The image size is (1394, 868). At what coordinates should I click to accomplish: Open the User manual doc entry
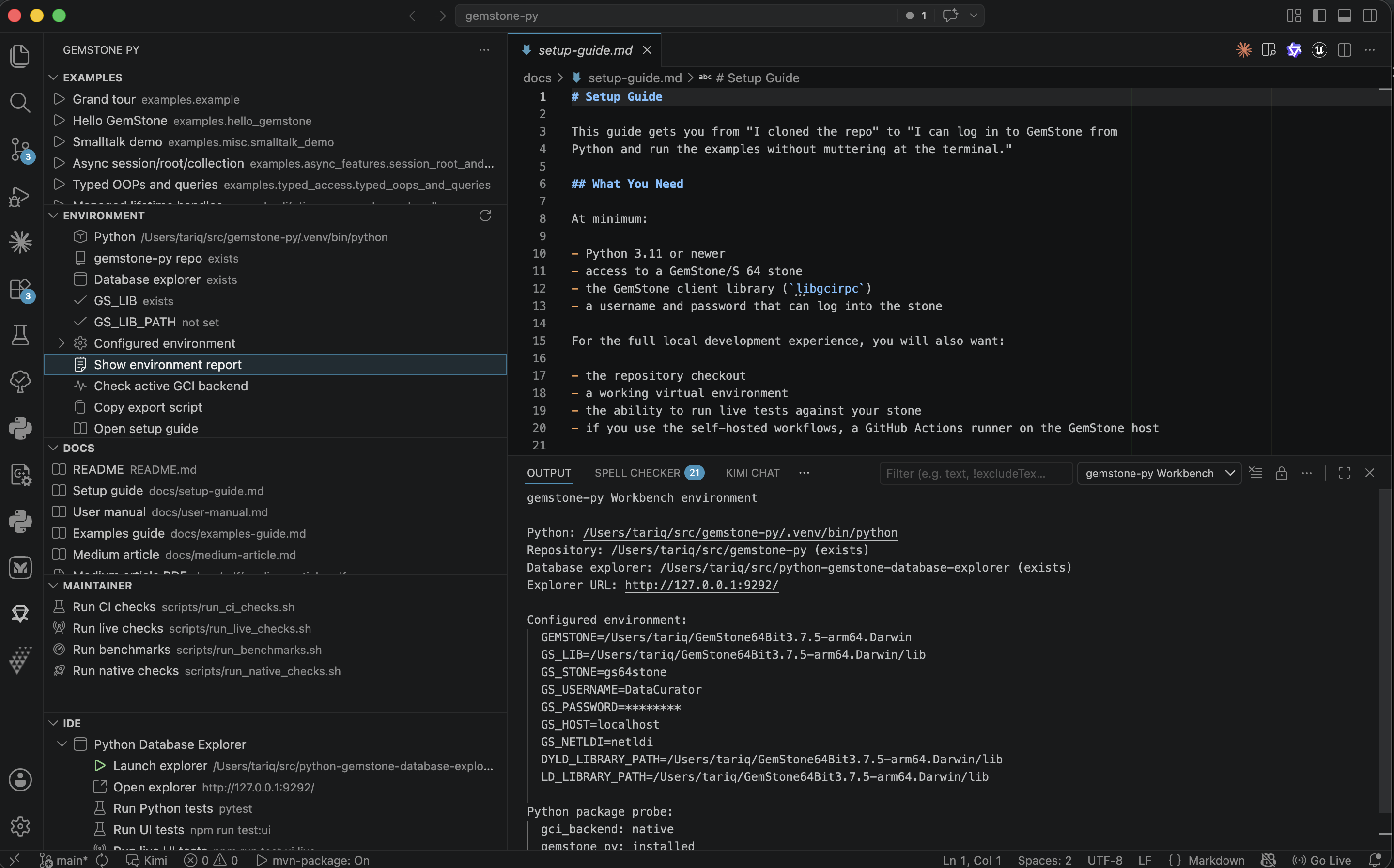pos(275,511)
